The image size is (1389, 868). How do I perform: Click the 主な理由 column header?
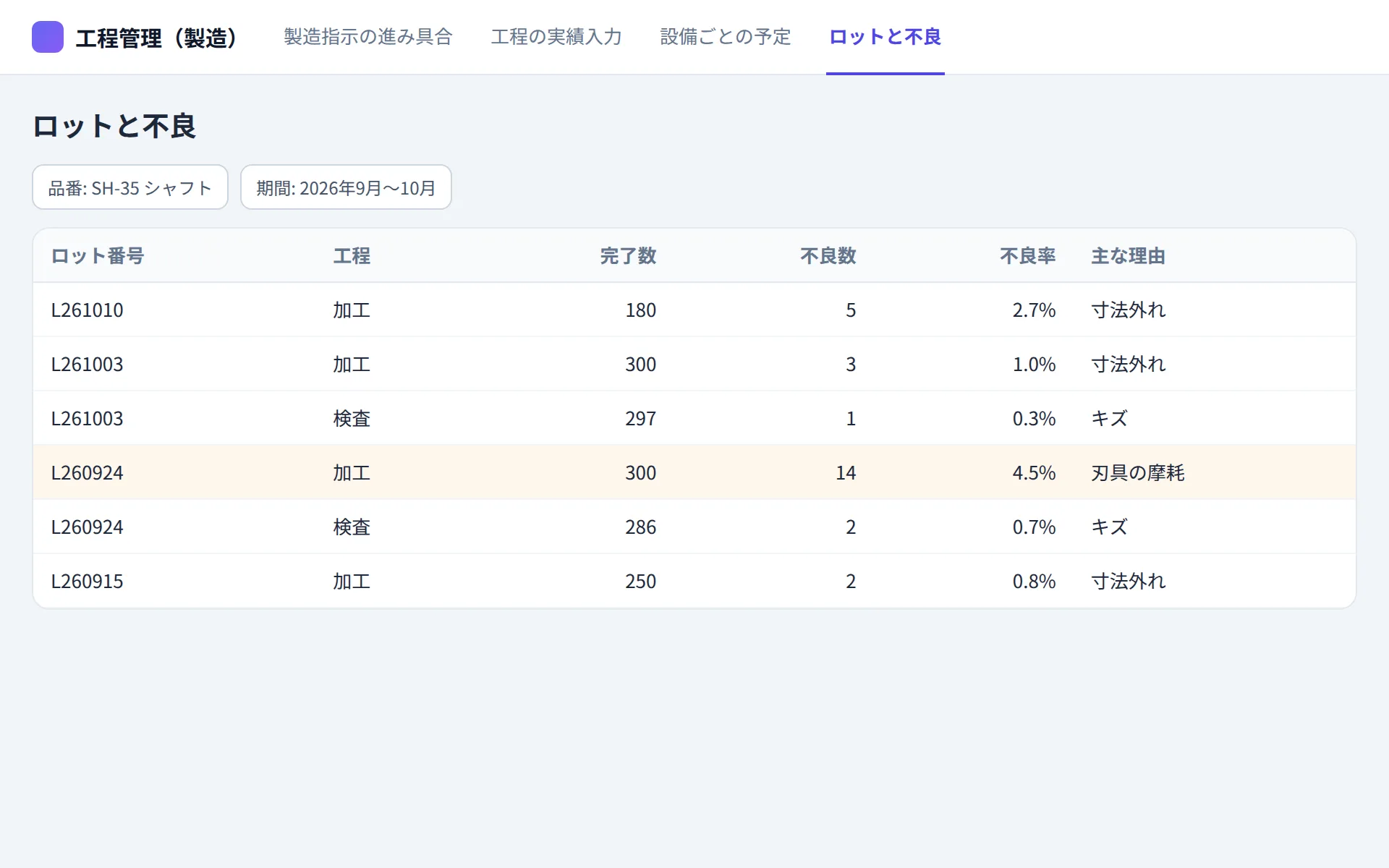(1128, 256)
